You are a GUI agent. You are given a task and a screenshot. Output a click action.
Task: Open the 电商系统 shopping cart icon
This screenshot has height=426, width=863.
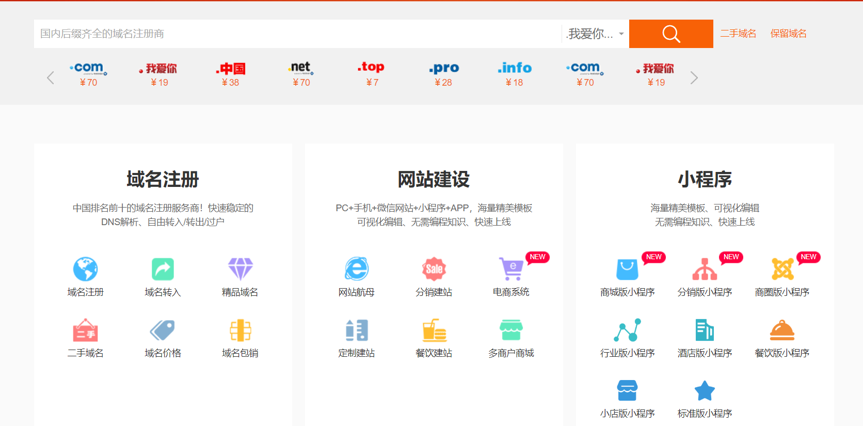coord(511,269)
